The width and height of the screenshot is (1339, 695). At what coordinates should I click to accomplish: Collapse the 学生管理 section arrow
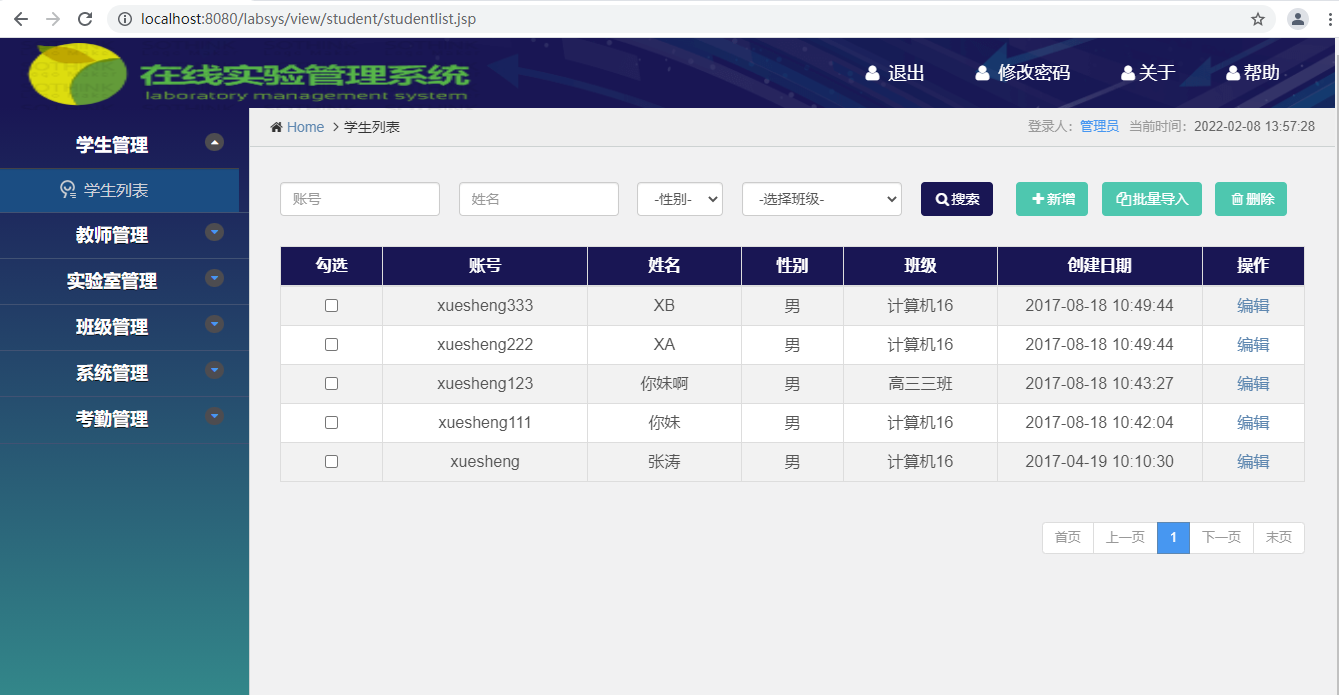(214, 142)
